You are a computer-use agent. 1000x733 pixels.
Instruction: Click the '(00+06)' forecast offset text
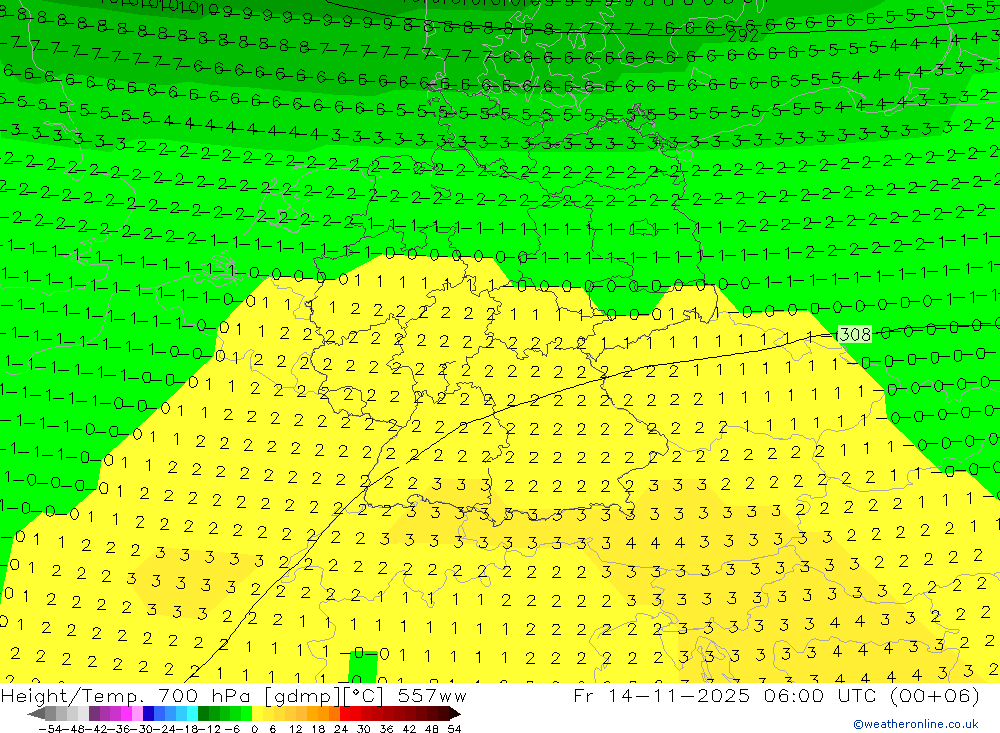point(934,695)
